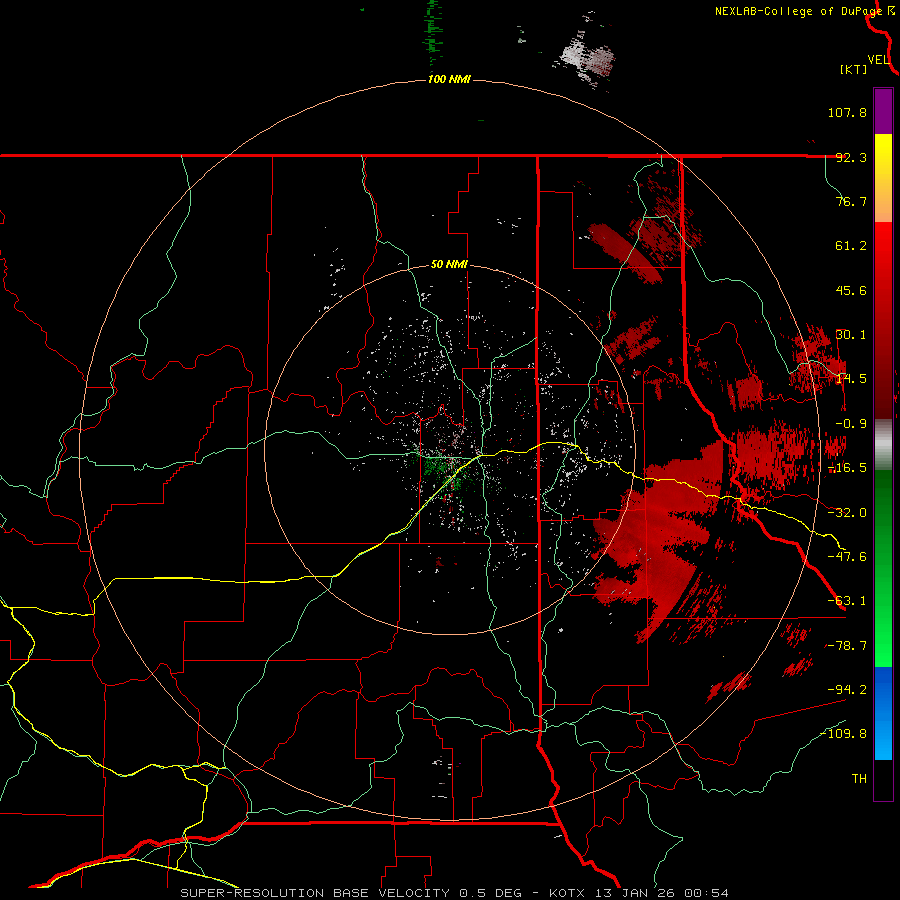Click the yellow-orange segment of color bar
The width and height of the screenshot is (900, 900).
(883, 178)
